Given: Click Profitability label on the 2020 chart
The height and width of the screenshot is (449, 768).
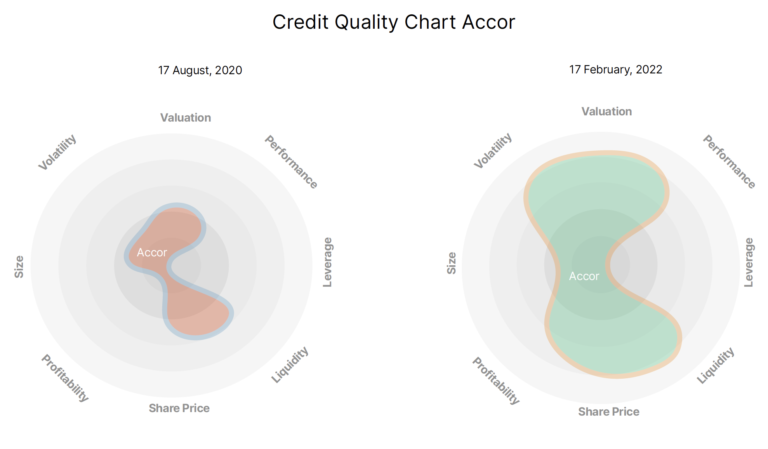Looking at the screenshot, I should 66,379.
